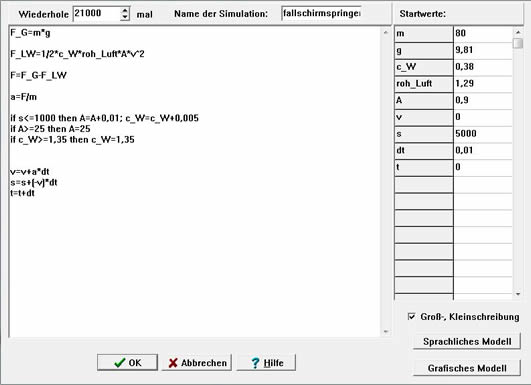The image size is (531, 385).
Task: Select the value cell 80
Action: click(x=483, y=34)
